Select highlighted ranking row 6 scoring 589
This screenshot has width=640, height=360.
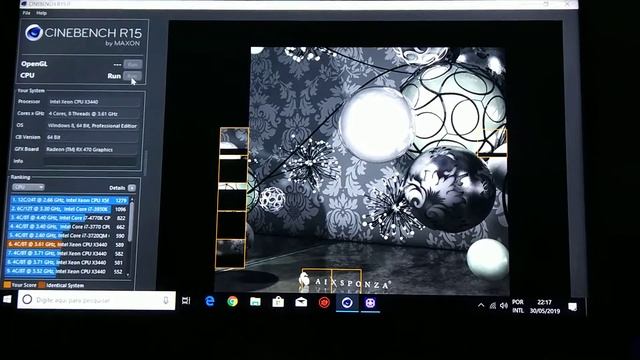click(x=66, y=244)
